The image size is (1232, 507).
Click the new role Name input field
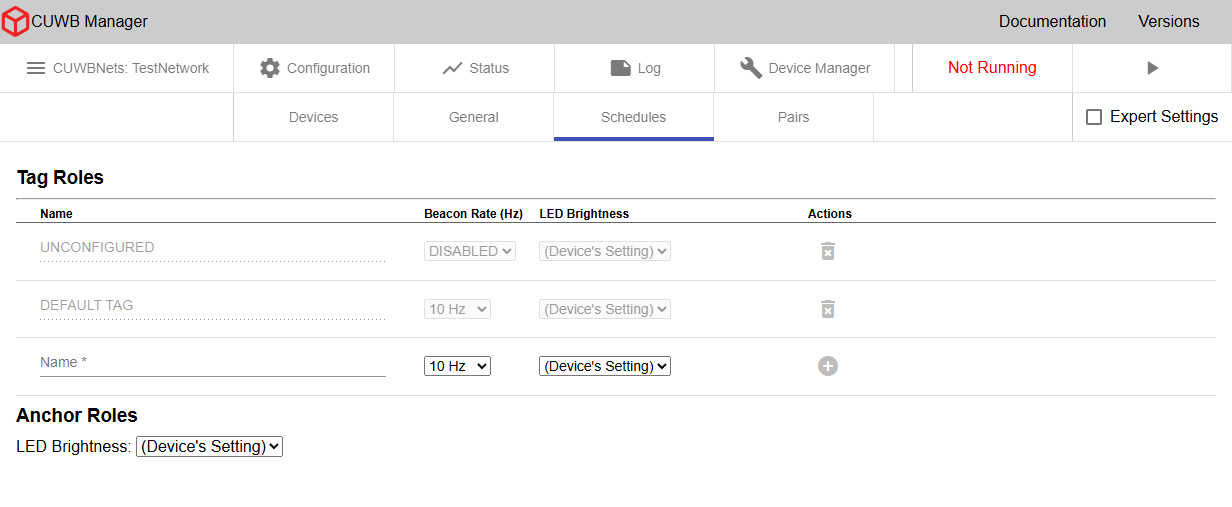tap(212, 363)
